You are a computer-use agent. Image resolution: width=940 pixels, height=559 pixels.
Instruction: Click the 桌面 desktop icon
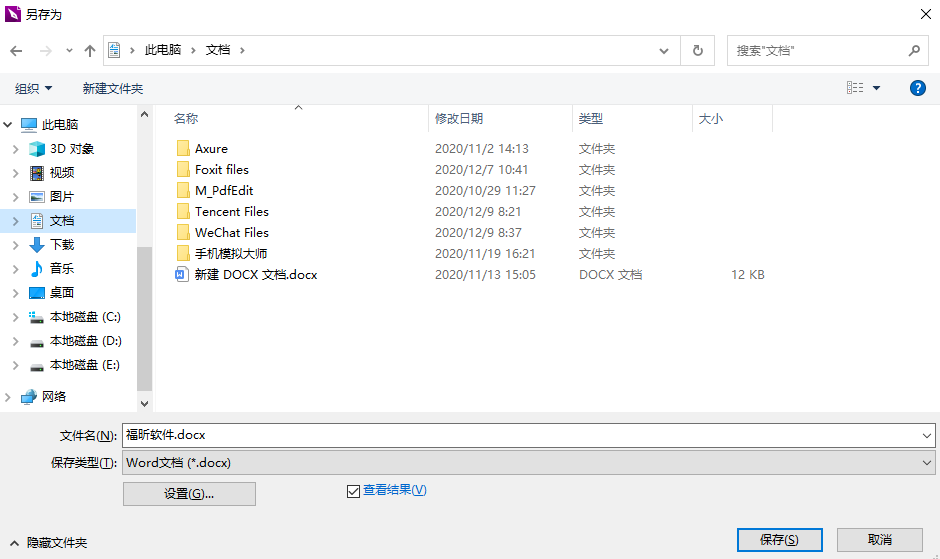tap(37, 293)
